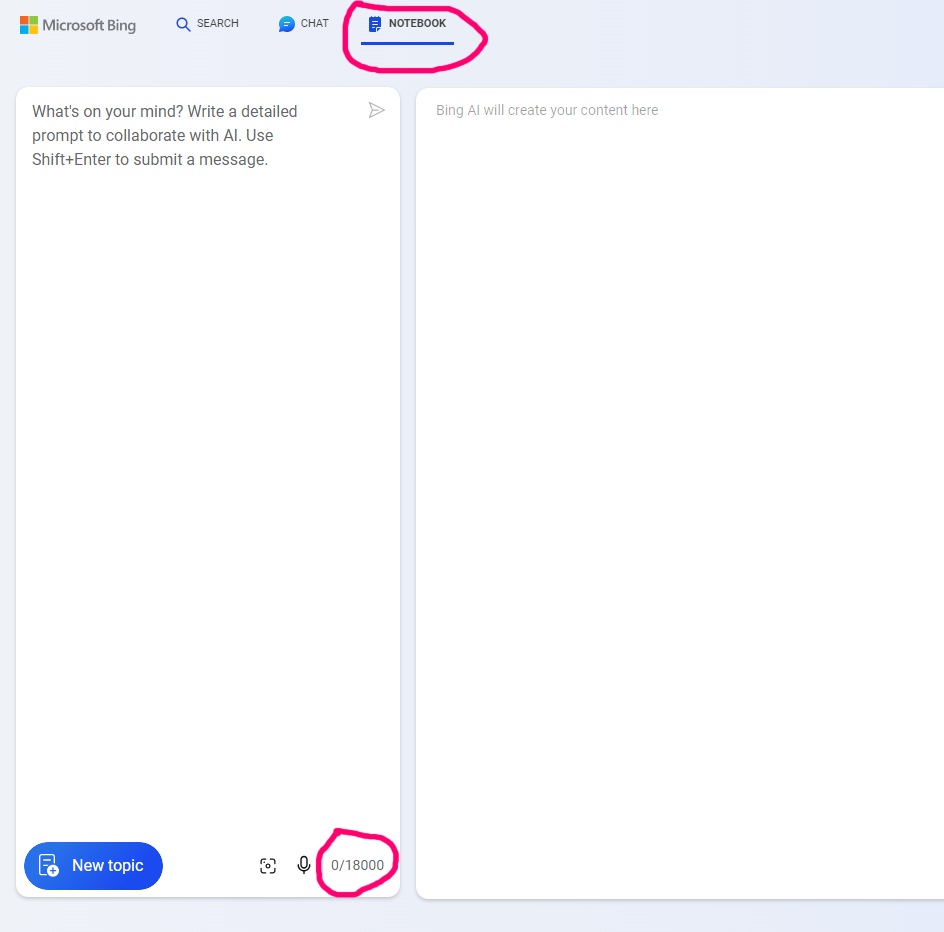This screenshot has width=944, height=932.
Task: Switch to the CHAT tab
Action: click(303, 23)
